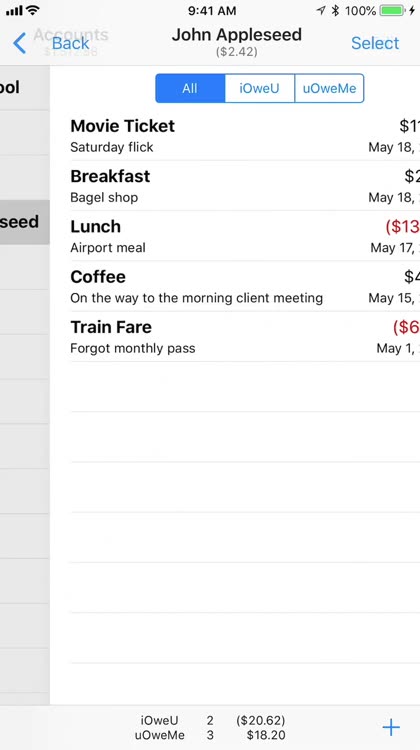Open the Coffee transaction entry
This screenshot has width=420, height=750.
click(245, 286)
